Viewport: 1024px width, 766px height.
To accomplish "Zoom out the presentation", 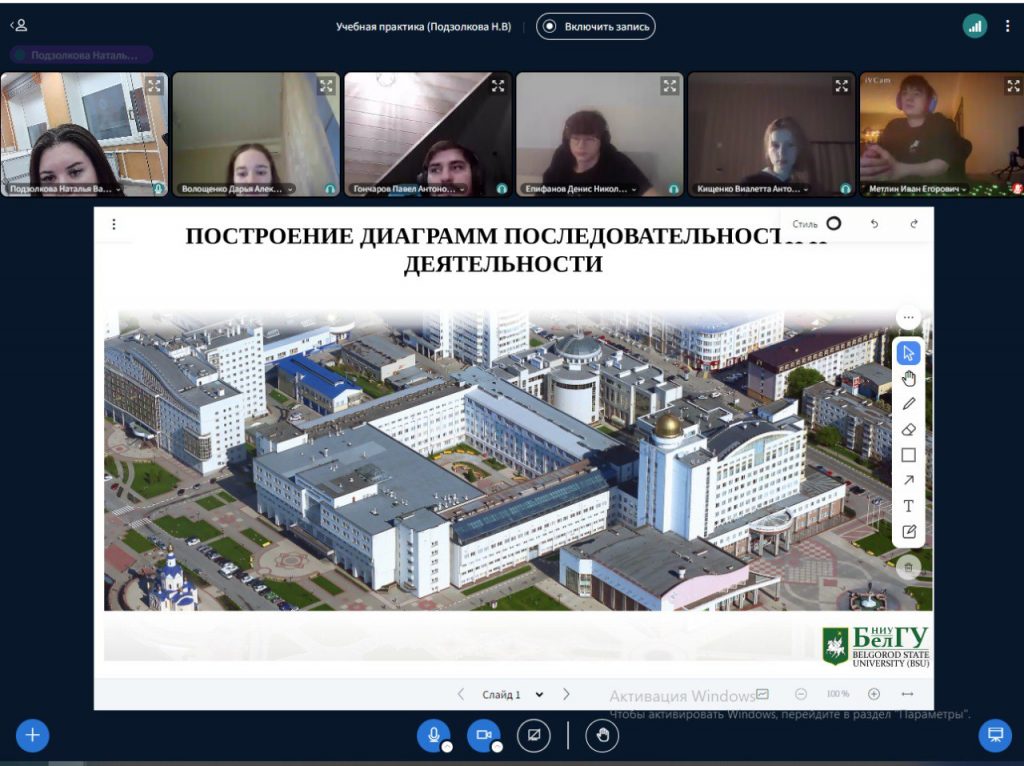I will tap(801, 694).
